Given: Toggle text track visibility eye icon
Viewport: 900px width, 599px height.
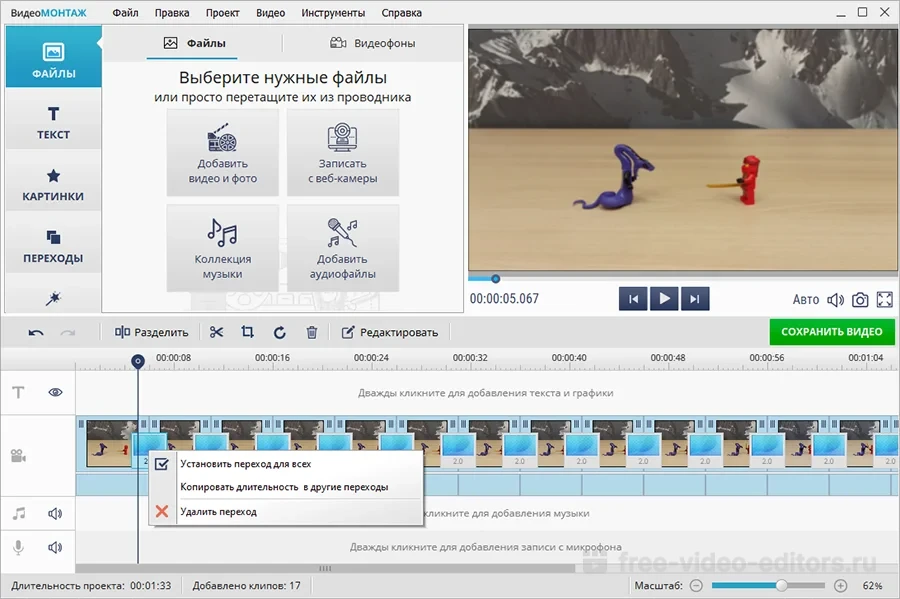Looking at the screenshot, I should pyautogui.click(x=56, y=393).
